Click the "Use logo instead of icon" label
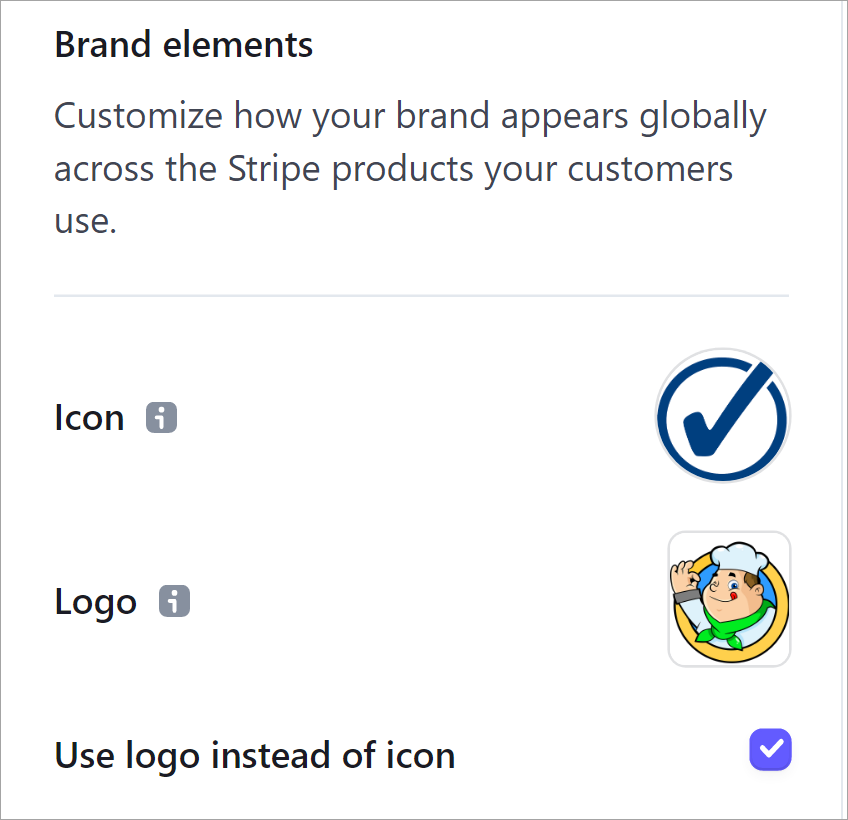Image resolution: width=848 pixels, height=820 pixels. click(x=255, y=755)
